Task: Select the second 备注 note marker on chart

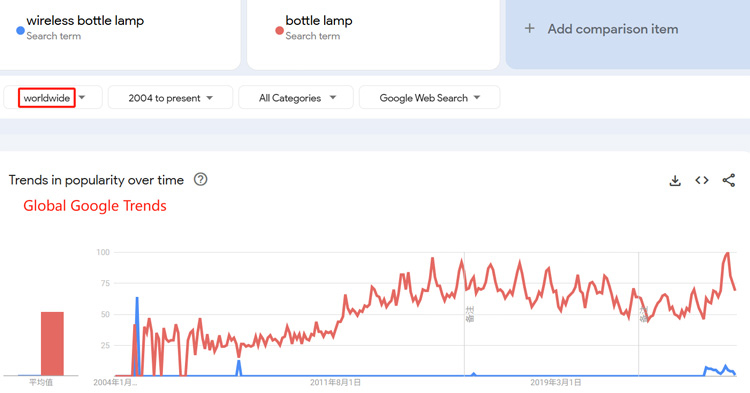Action: (x=643, y=314)
